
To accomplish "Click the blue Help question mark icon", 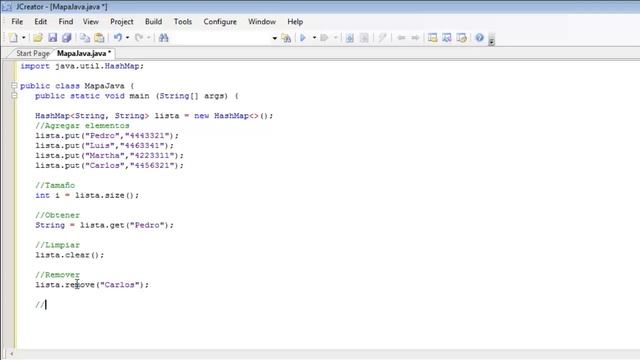I will pos(480,38).
